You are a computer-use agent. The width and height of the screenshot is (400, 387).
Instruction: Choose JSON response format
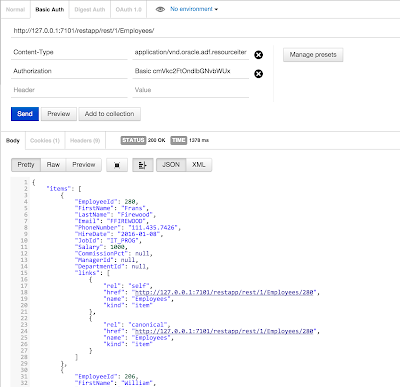point(171,165)
